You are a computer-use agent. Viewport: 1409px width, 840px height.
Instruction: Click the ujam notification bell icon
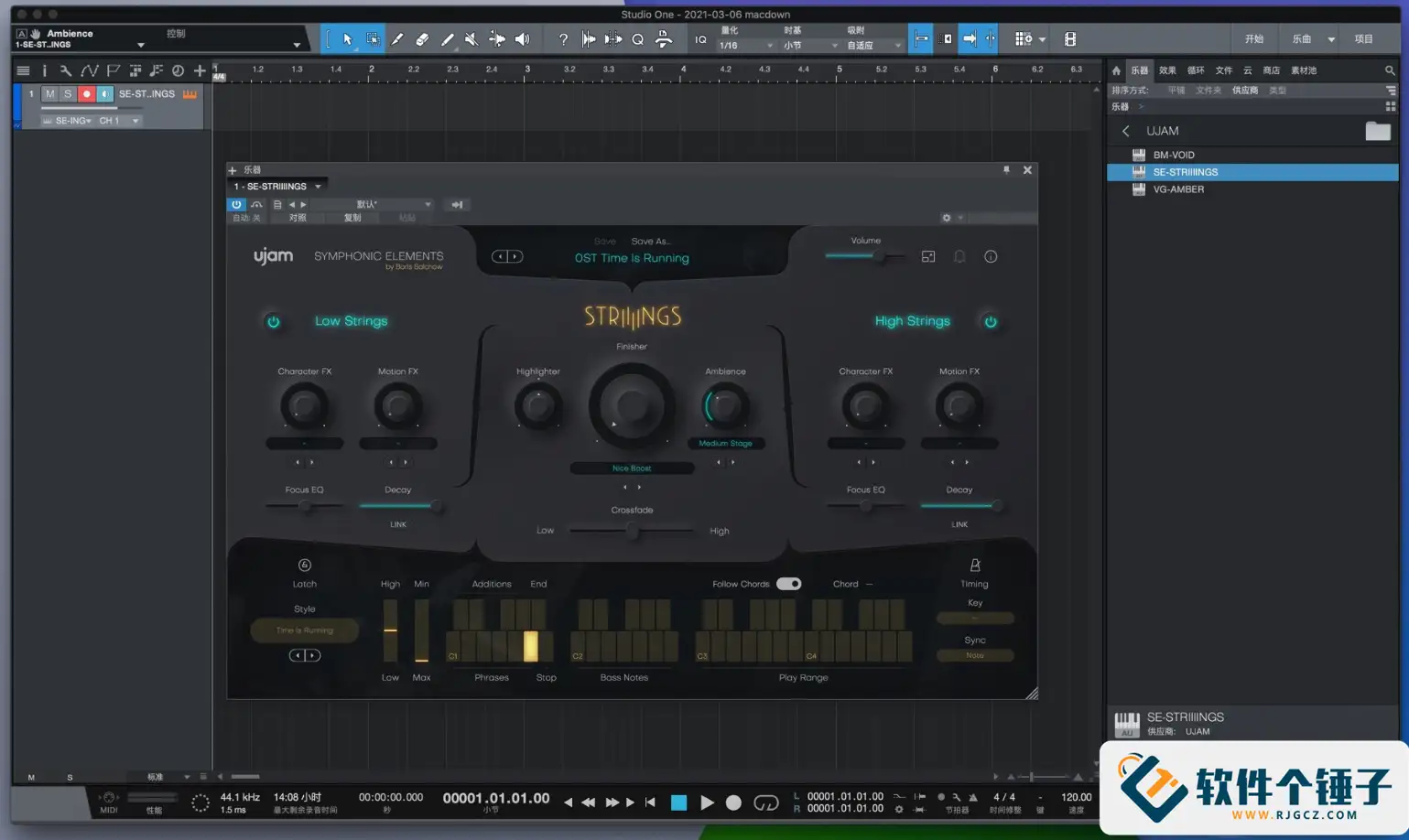pos(959,257)
